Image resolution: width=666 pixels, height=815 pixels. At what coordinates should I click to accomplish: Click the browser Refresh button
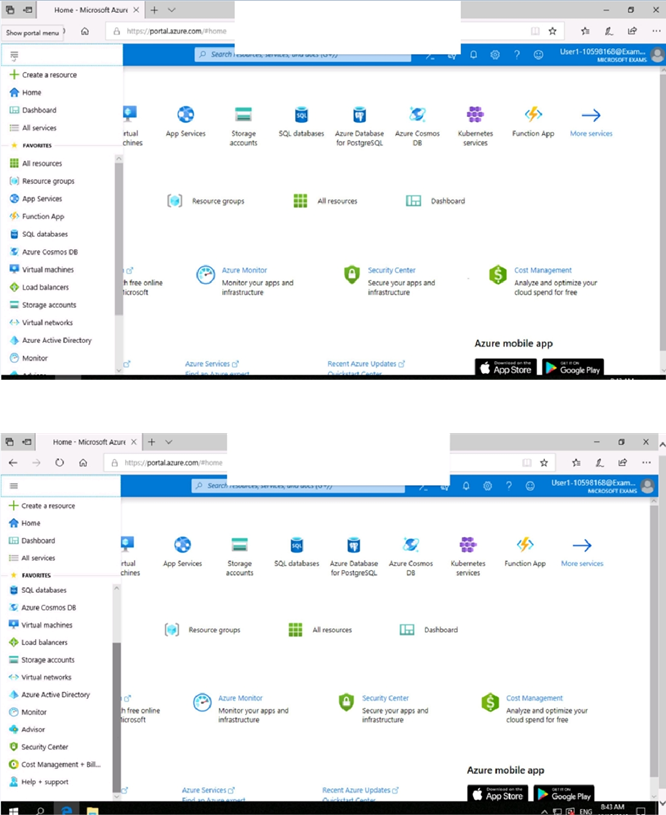[x=59, y=463]
